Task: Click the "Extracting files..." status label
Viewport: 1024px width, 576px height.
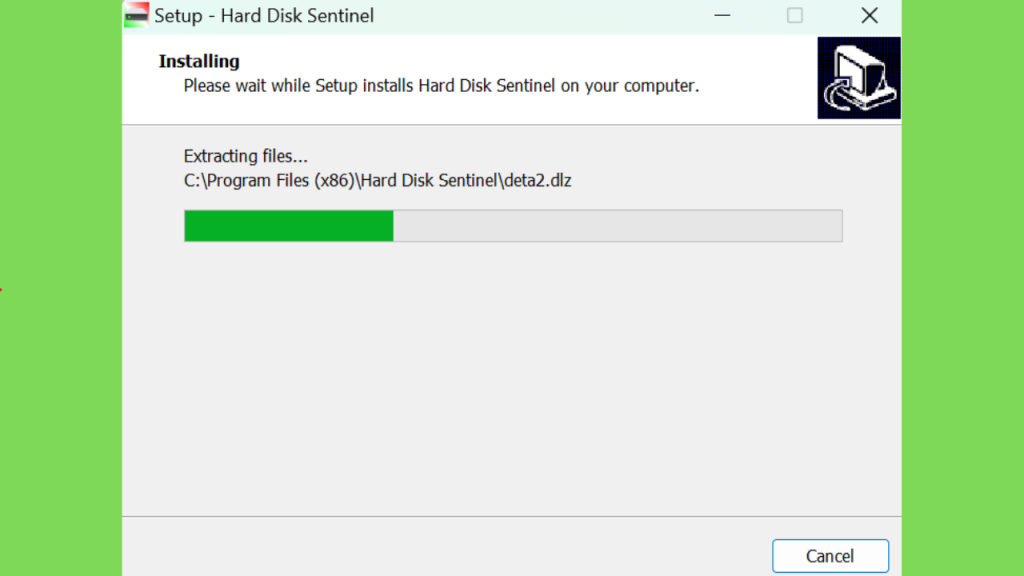Action: point(246,156)
